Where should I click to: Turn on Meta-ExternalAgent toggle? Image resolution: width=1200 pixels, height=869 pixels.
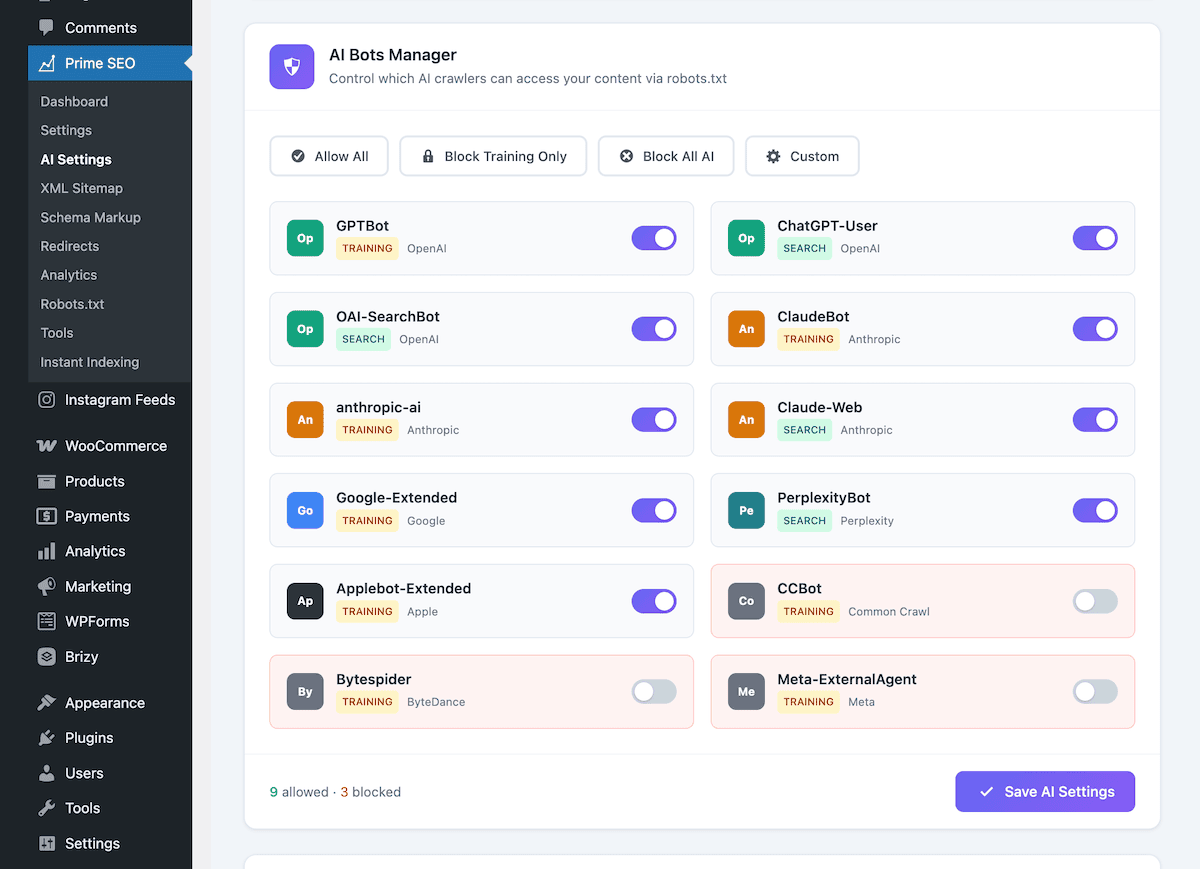click(x=1095, y=691)
